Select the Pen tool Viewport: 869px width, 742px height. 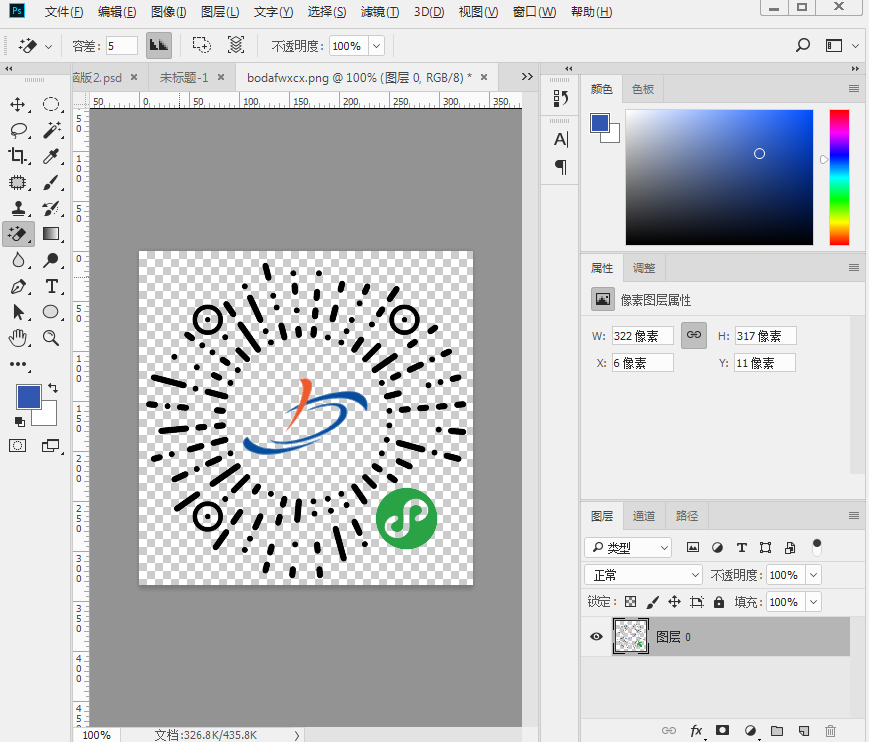coord(18,286)
